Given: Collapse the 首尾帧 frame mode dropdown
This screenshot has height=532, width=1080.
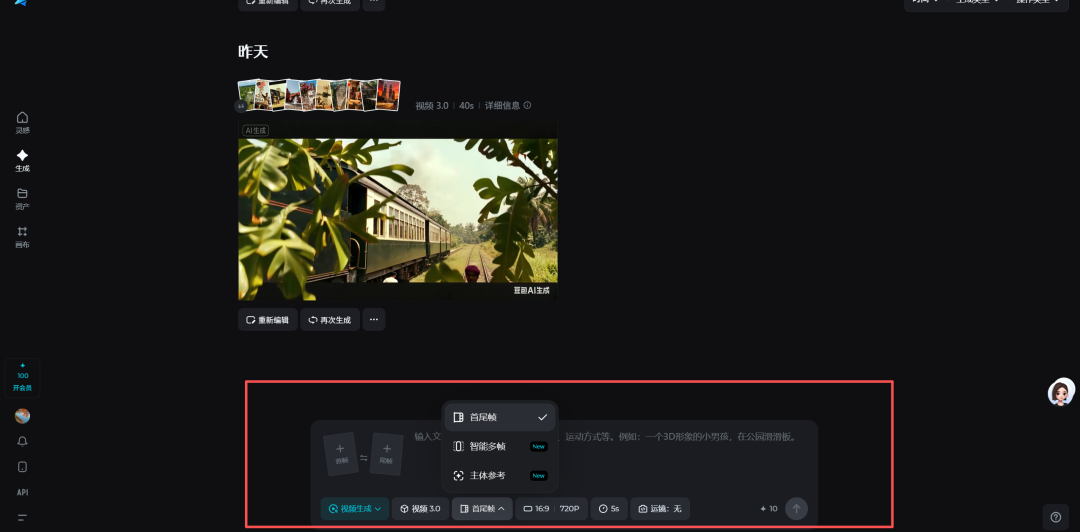Looking at the screenshot, I should pyautogui.click(x=482, y=509).
